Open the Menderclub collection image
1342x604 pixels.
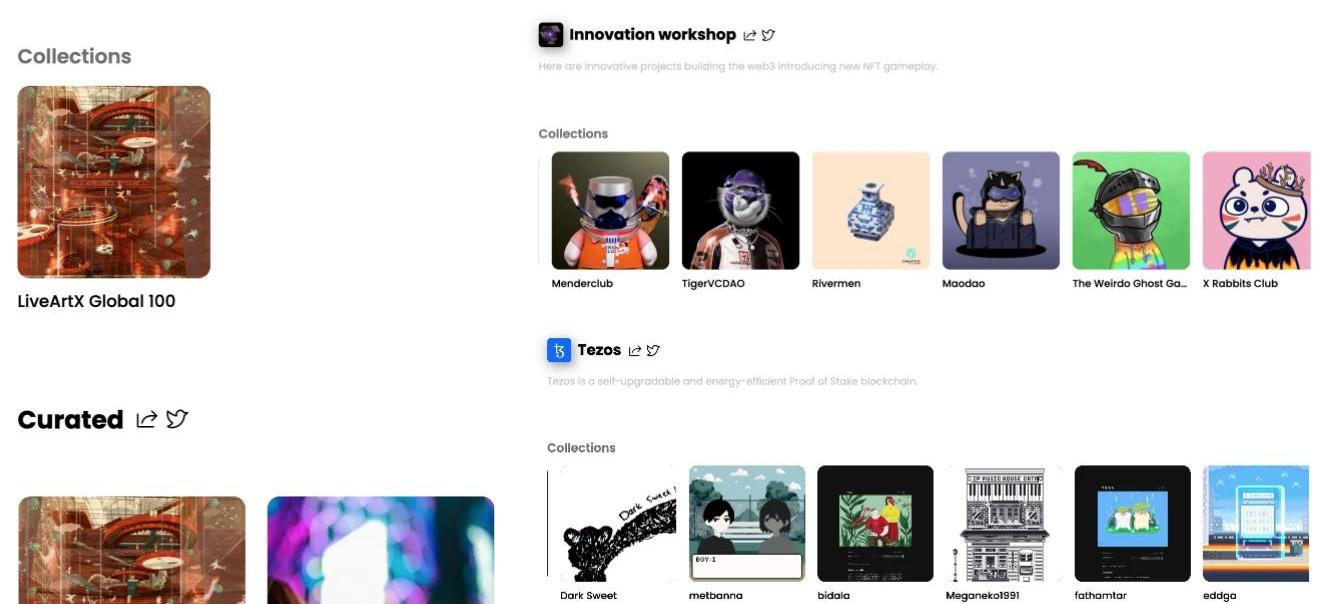(x=610, y=211)
